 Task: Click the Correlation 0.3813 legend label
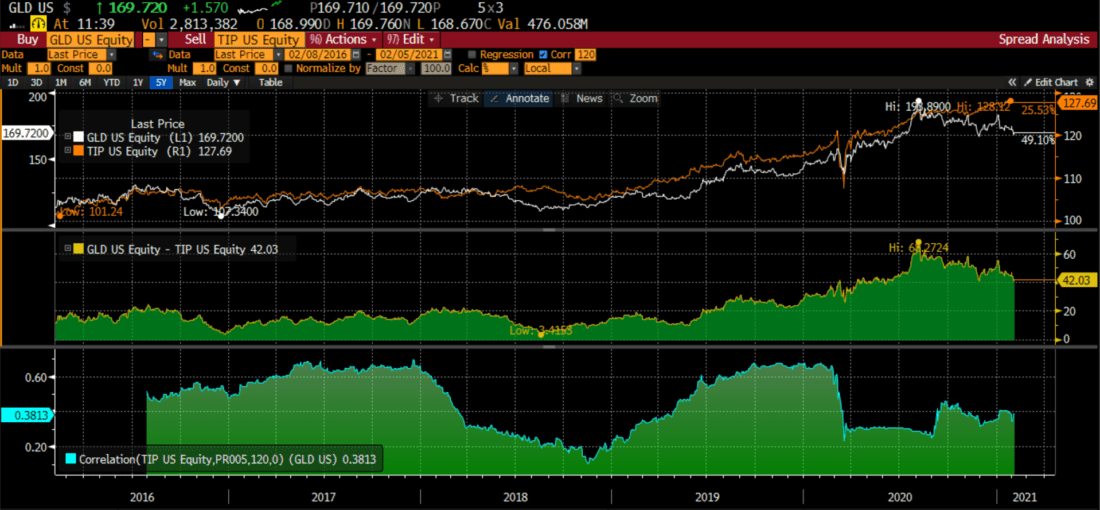228,459
